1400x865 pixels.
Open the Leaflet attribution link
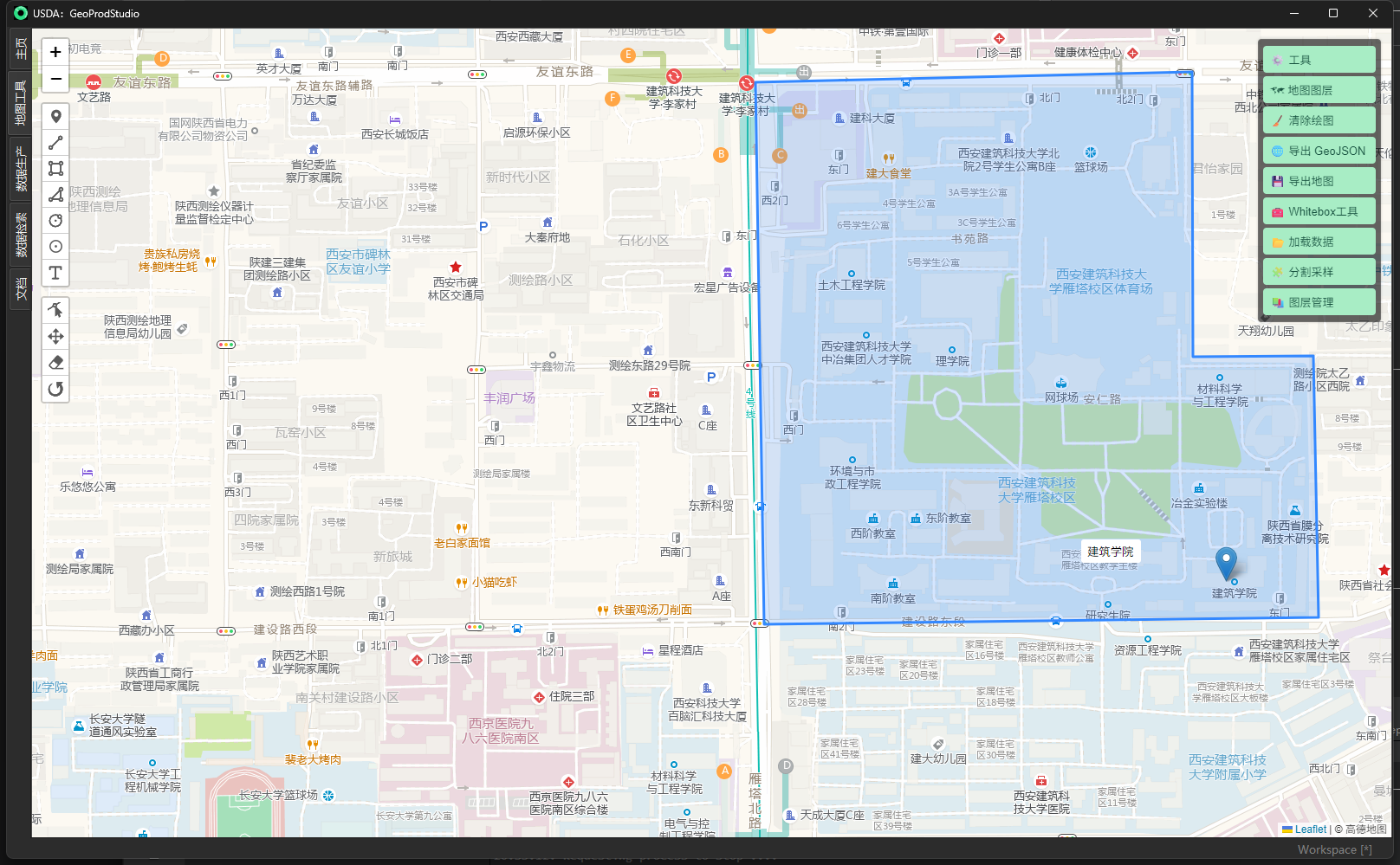point(1310,829)
